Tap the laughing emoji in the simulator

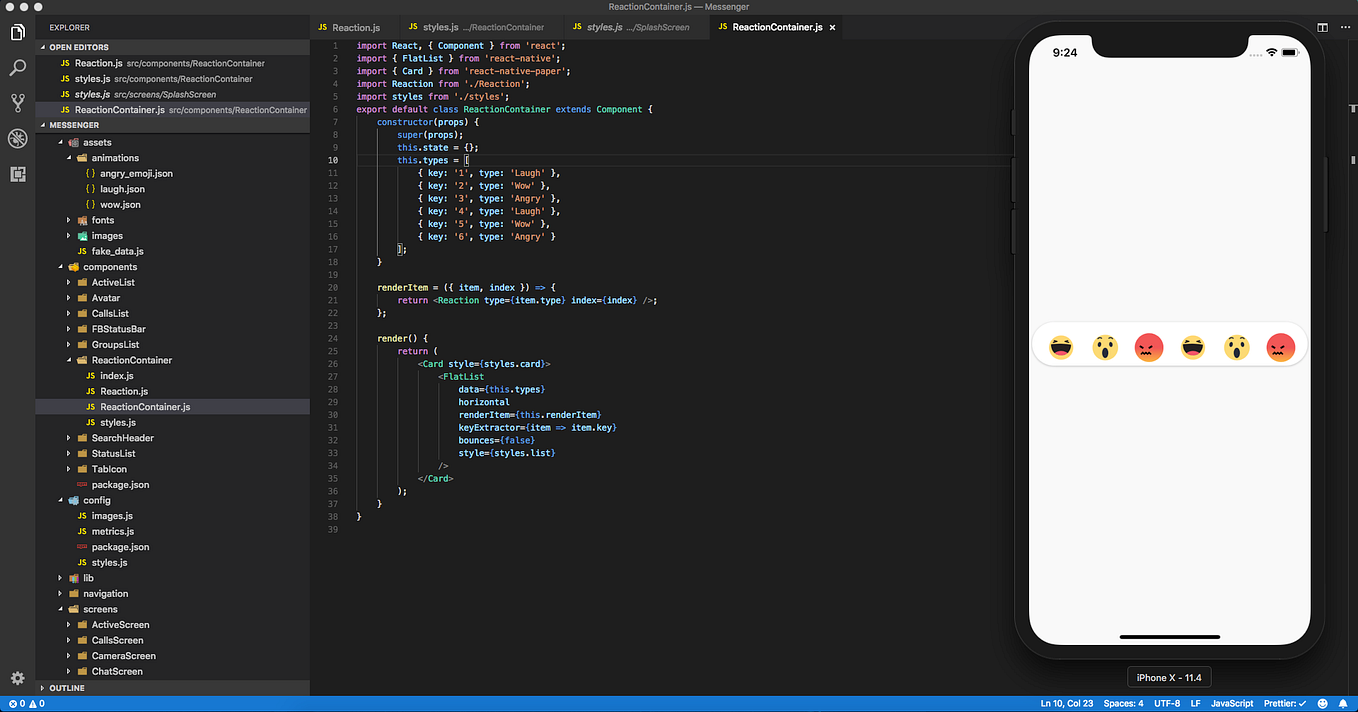coord(1061,347)
